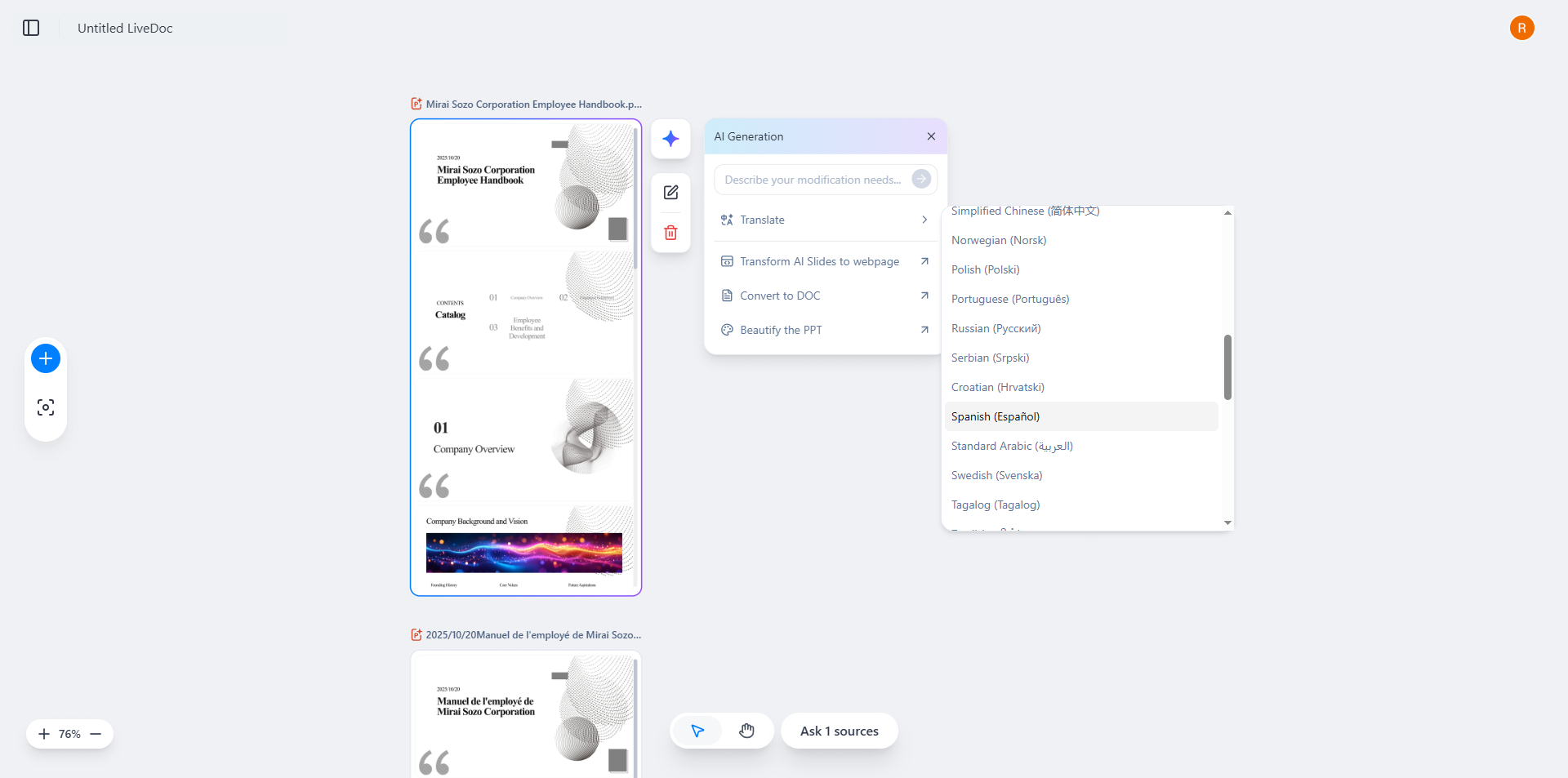This screenshot has width=1568, height=778.
Task: Click the edit pencil icon
Action: (x=670, y=193)
